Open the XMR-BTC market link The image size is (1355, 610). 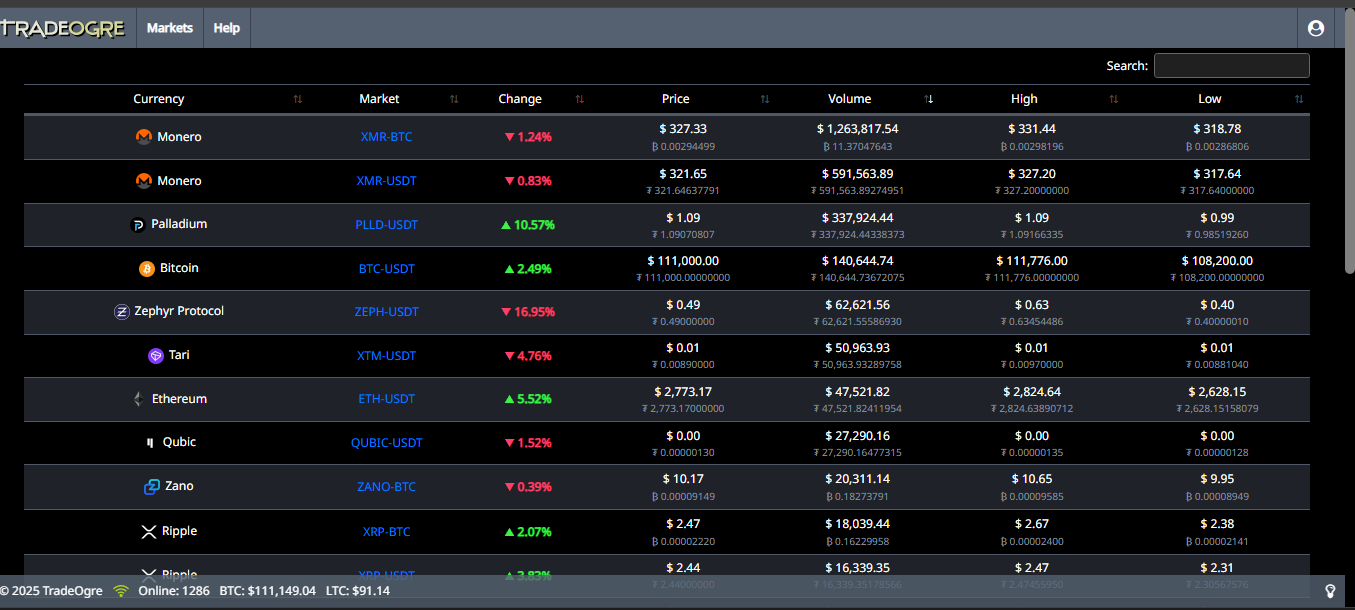[x=386, y=137]
